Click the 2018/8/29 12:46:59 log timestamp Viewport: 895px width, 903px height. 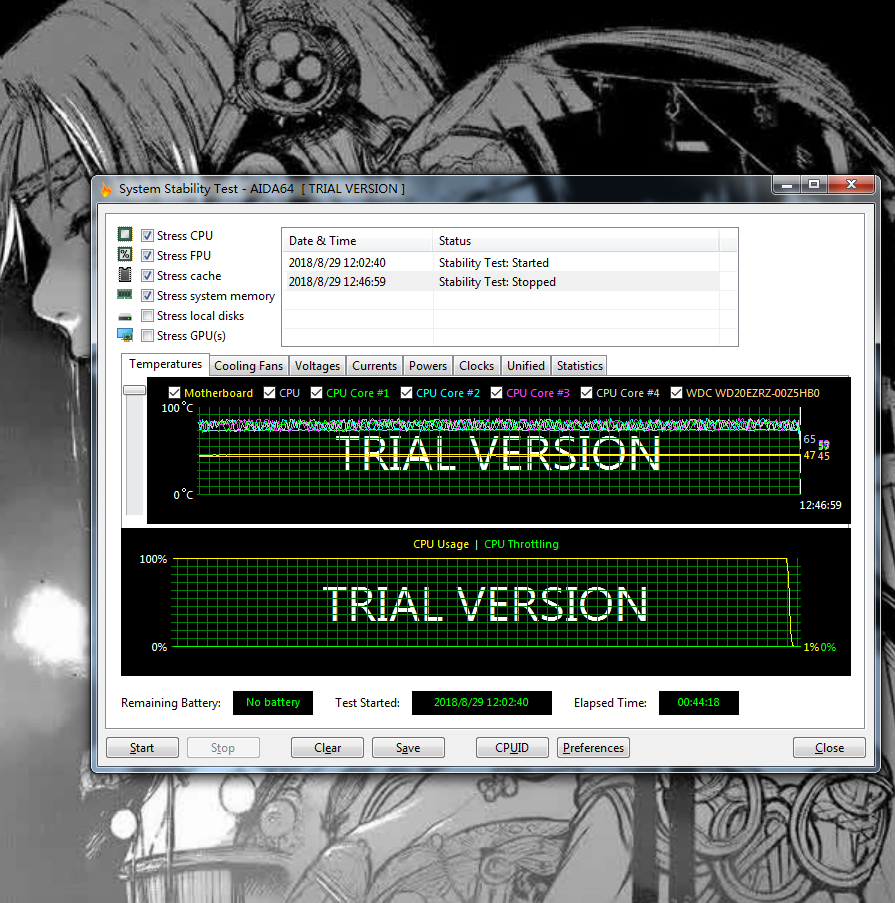point(337,282)
